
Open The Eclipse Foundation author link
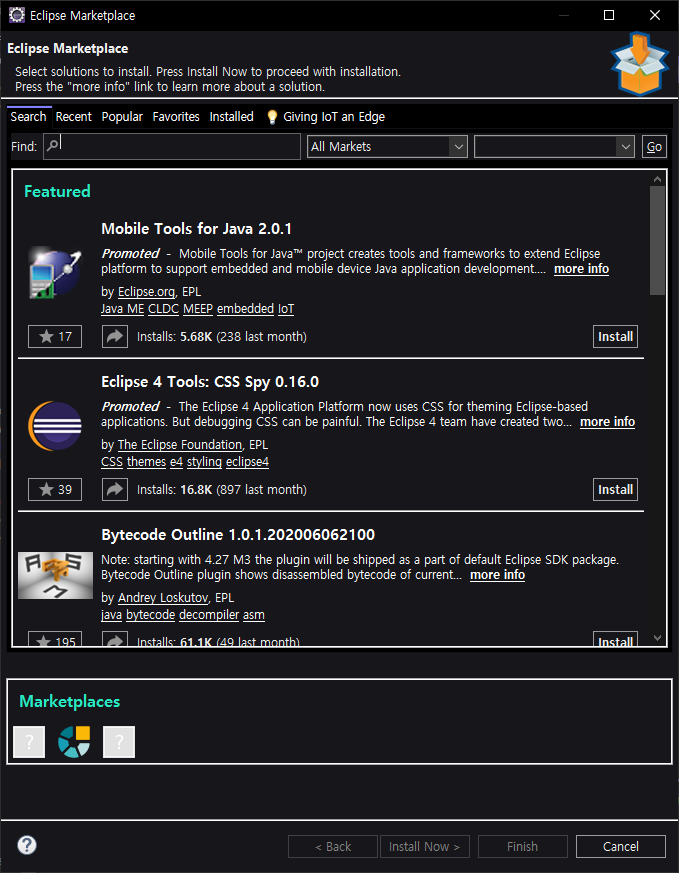point(180,445)
